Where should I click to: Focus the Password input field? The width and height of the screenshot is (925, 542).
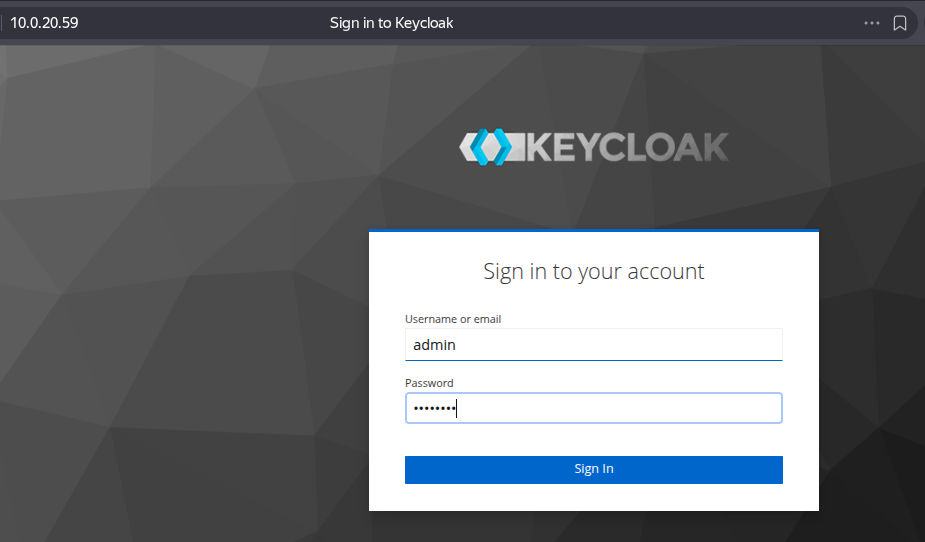593,408
